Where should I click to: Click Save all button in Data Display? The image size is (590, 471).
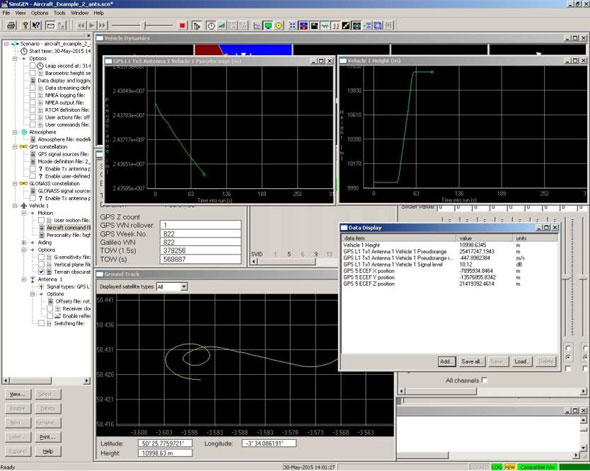click(x=471, y=362)
